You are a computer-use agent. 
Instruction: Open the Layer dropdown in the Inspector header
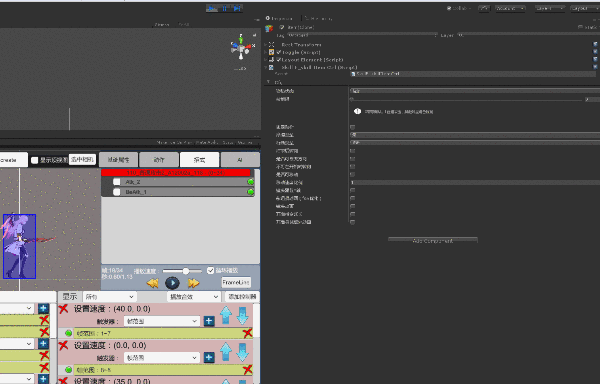click(x=529, y=35)
